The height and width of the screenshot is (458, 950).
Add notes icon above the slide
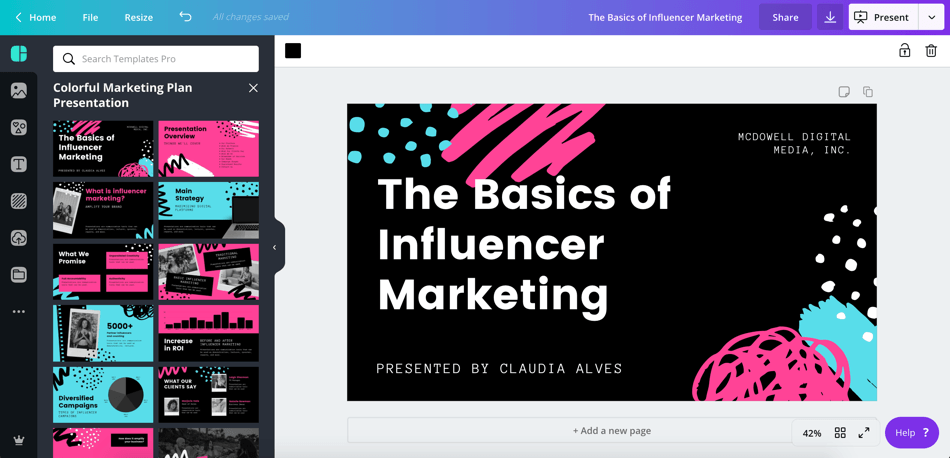(x=844, y=91)
